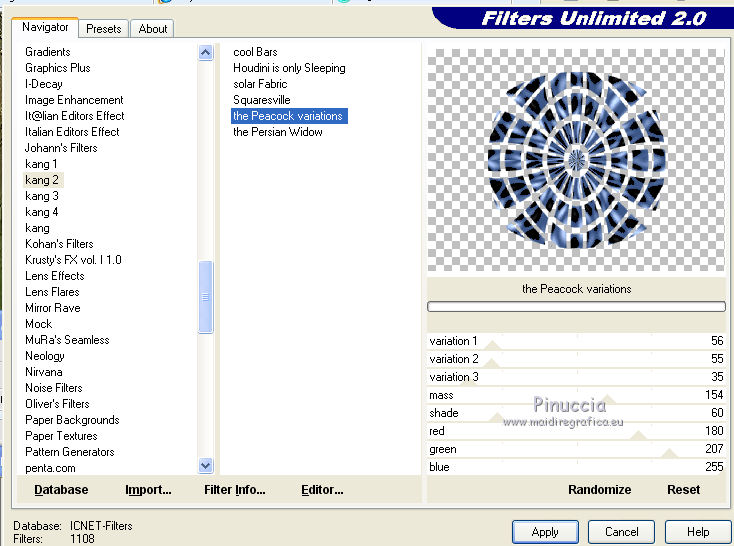Select Paper Textures category
The height and width of the screenshot is (546, 734).
[61, 436]
